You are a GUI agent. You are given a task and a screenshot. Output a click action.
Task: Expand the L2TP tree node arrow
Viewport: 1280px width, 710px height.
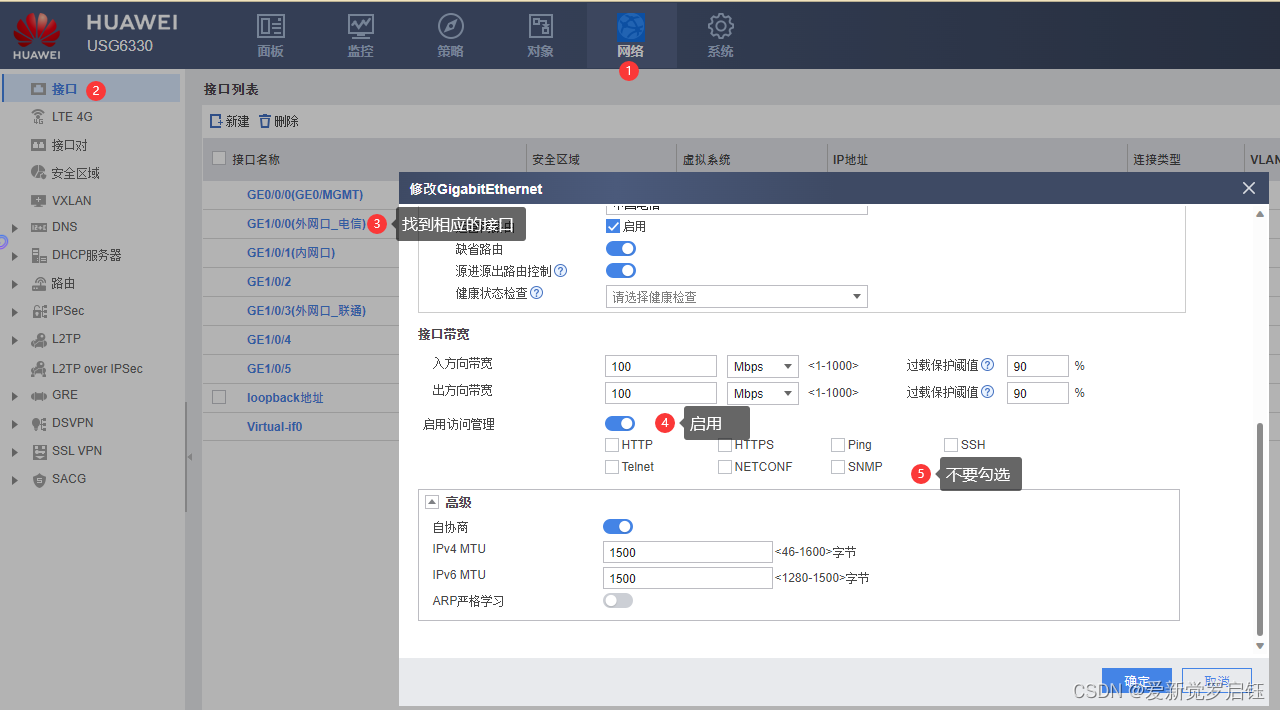pyautogui.click(x=14, y=341)
